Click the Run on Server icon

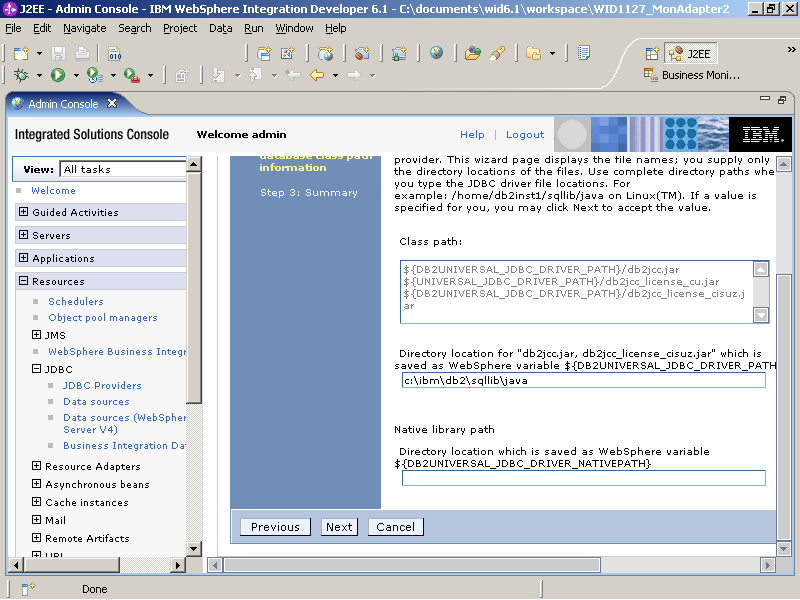94,75
